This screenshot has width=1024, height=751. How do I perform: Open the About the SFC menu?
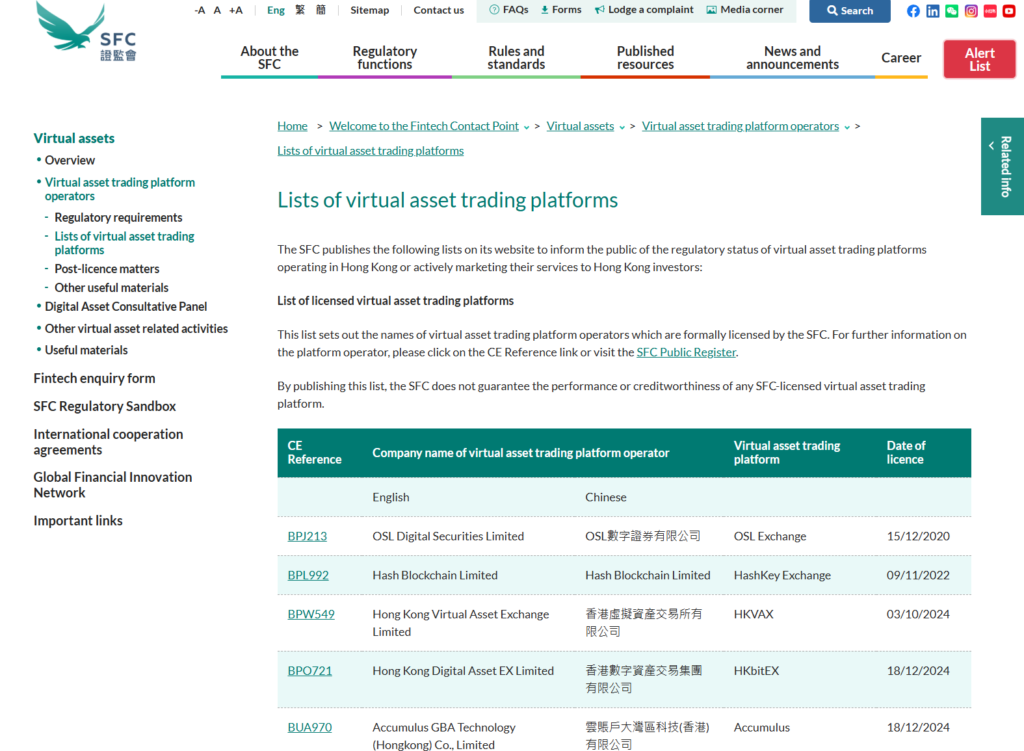(x=269, y=57)
